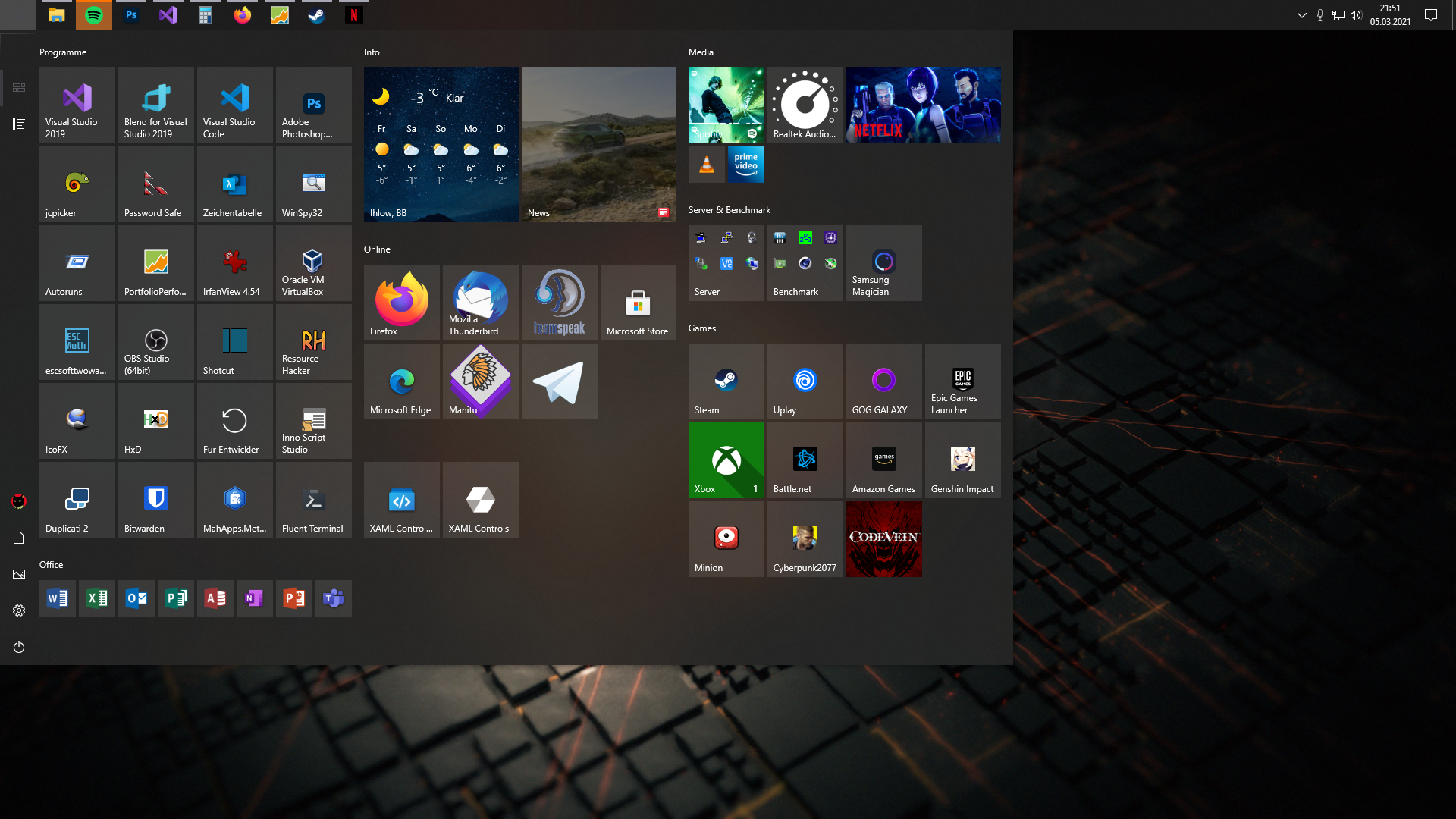
Task: Open Spotify from the taskbar
Action: click(94, 15)
